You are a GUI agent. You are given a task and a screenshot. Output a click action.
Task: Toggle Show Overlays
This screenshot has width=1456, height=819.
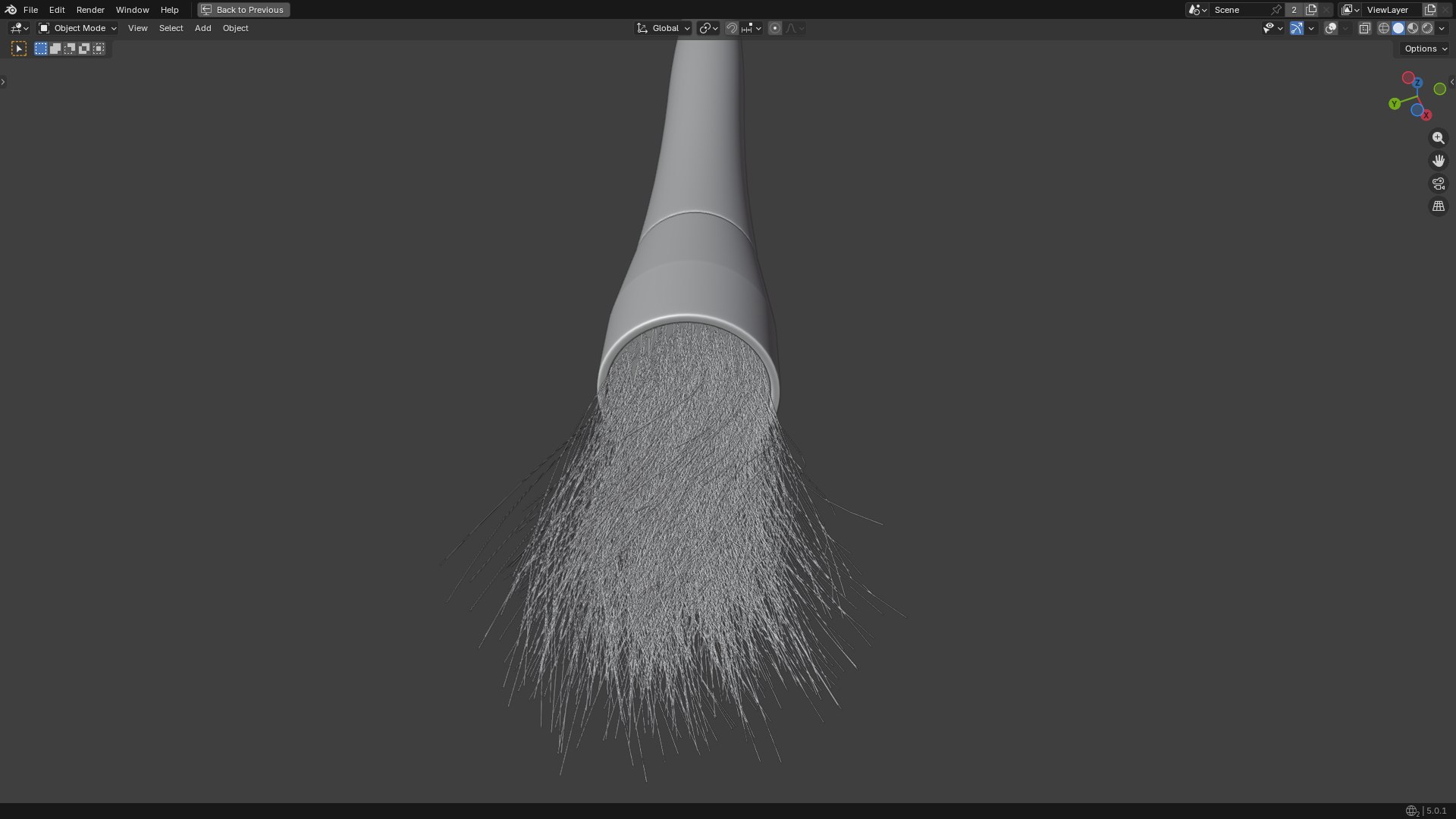[1331, 28]
